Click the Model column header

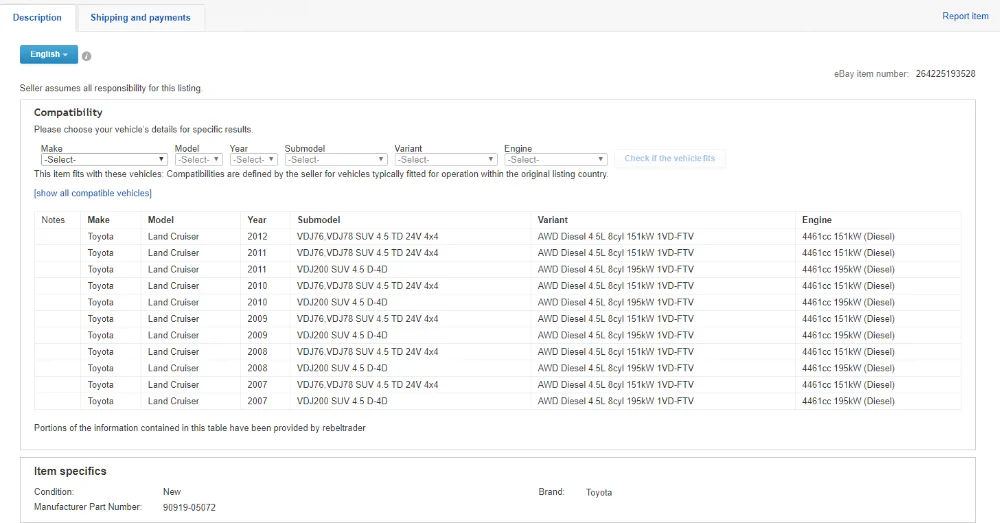click(161, 220)
